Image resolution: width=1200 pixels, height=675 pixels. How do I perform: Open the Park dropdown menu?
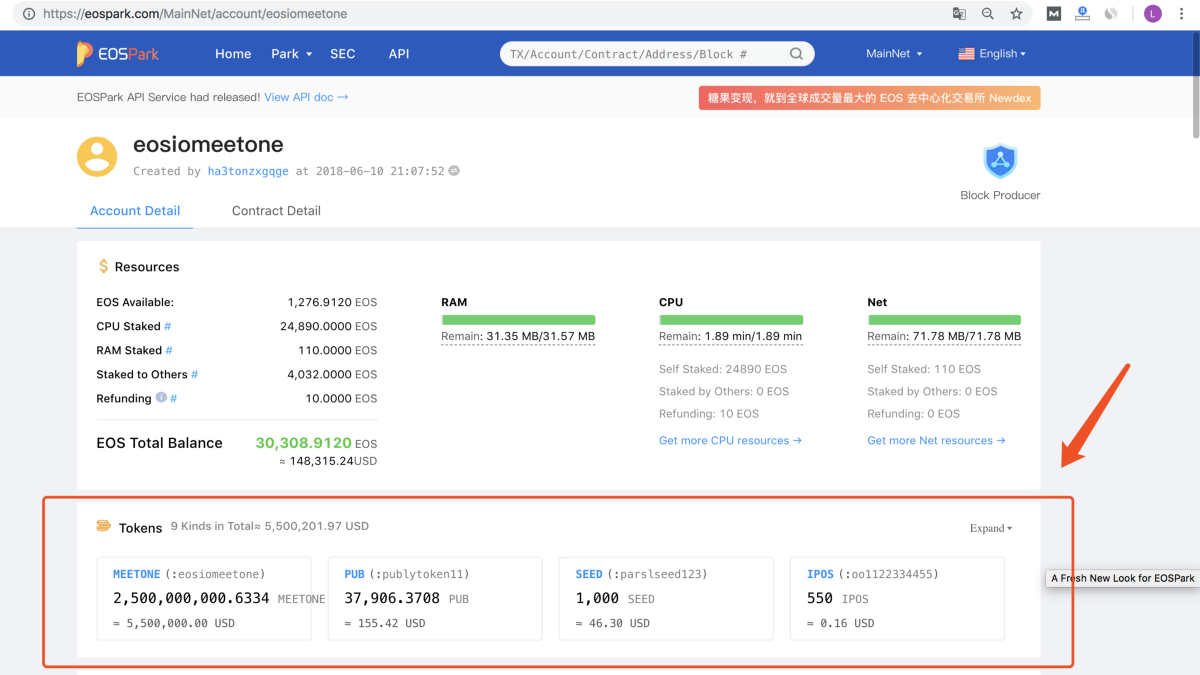(292, 54)
